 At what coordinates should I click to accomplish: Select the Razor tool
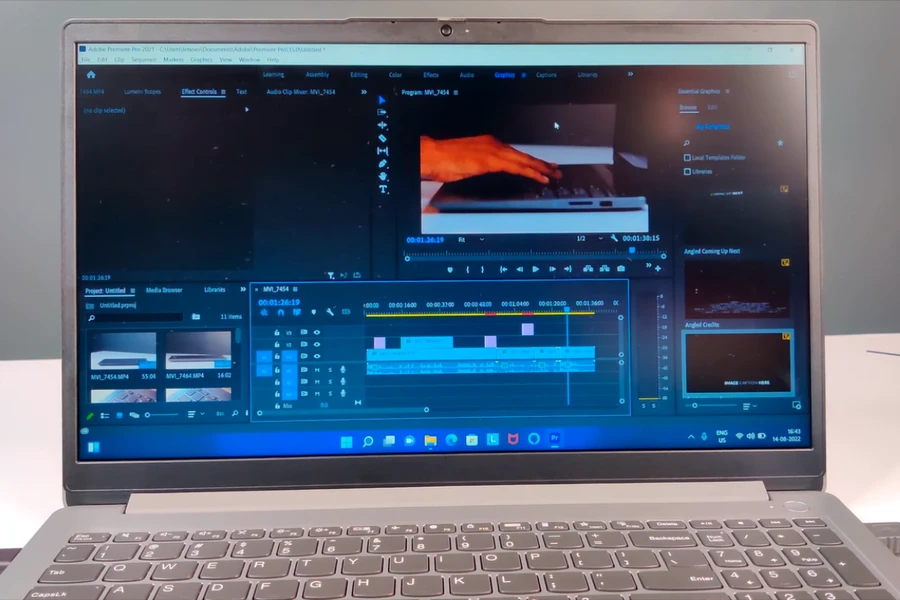click(x=382, y=138)
